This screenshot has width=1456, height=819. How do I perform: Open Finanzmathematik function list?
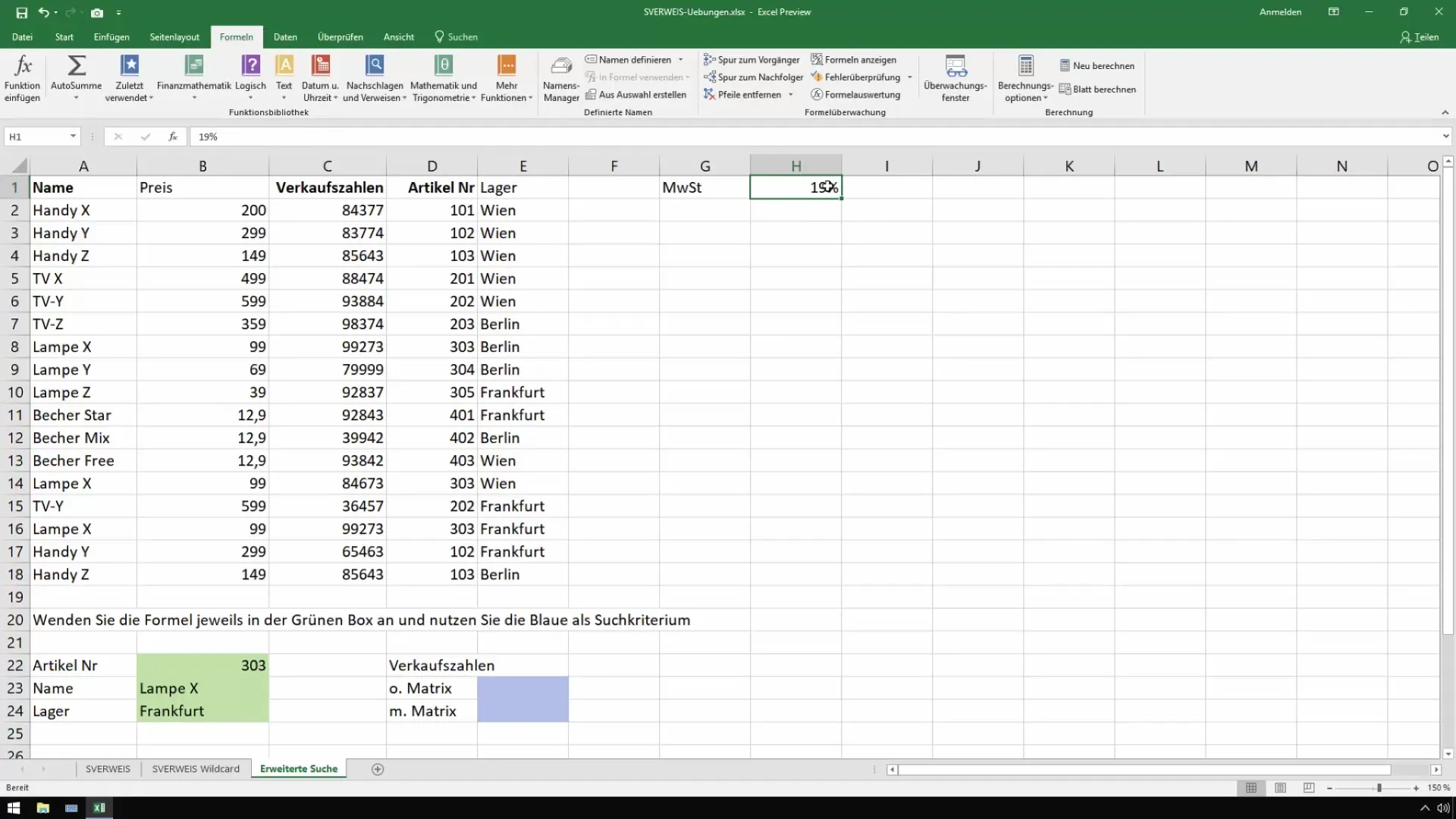[x=194, y=77]
